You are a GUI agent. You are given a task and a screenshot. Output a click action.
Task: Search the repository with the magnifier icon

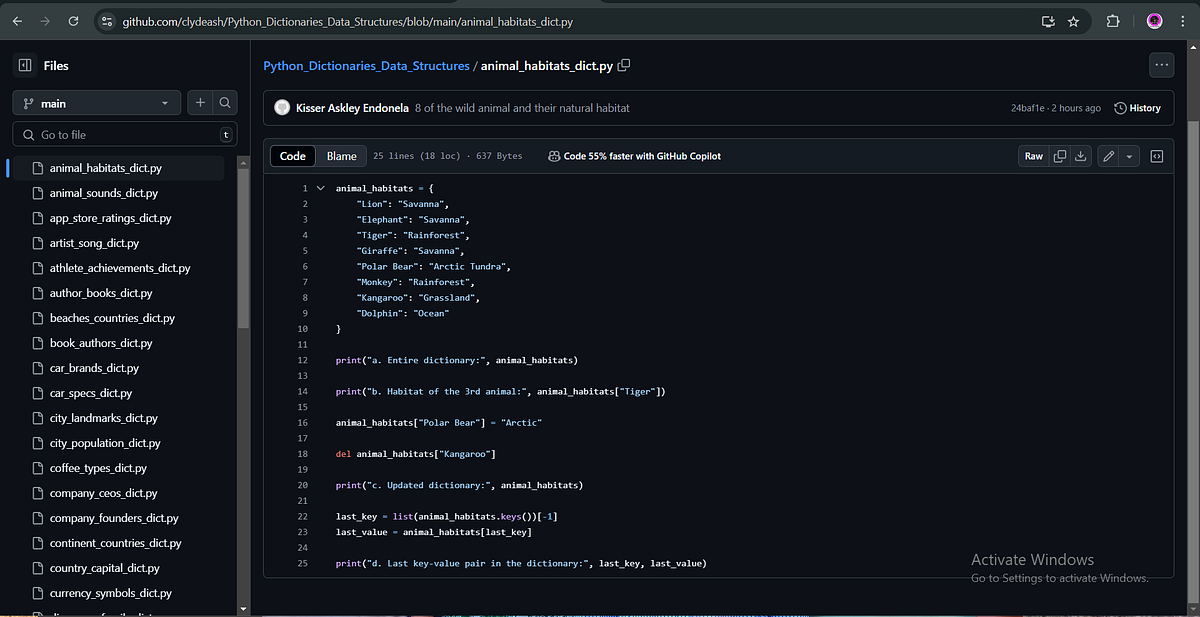click(x=224, y=102)
